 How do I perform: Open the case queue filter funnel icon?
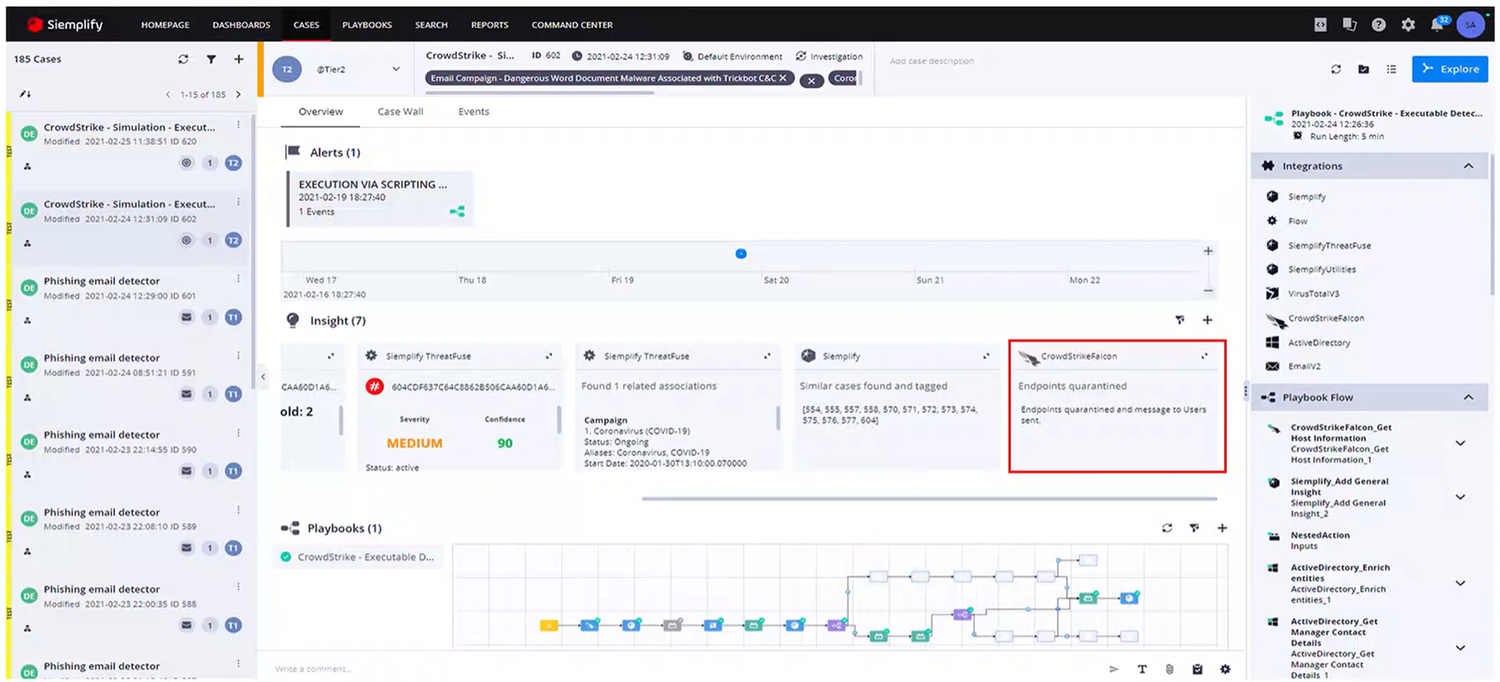[211, 59]
